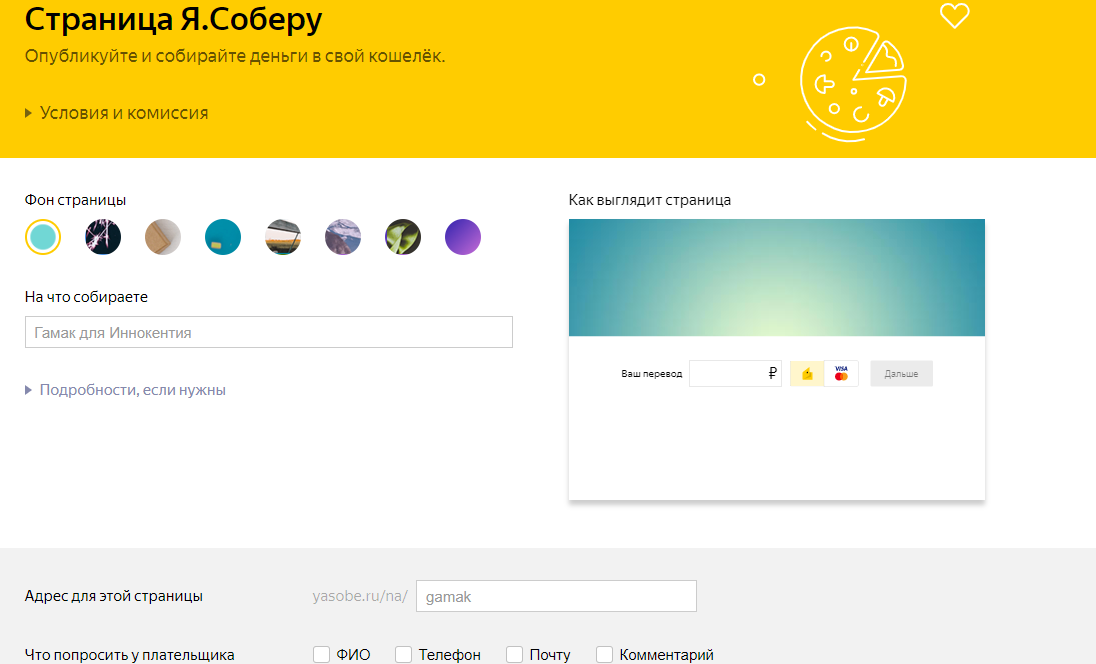
Task: Click the 'Фон страницы' label
Action: (75, 200)
